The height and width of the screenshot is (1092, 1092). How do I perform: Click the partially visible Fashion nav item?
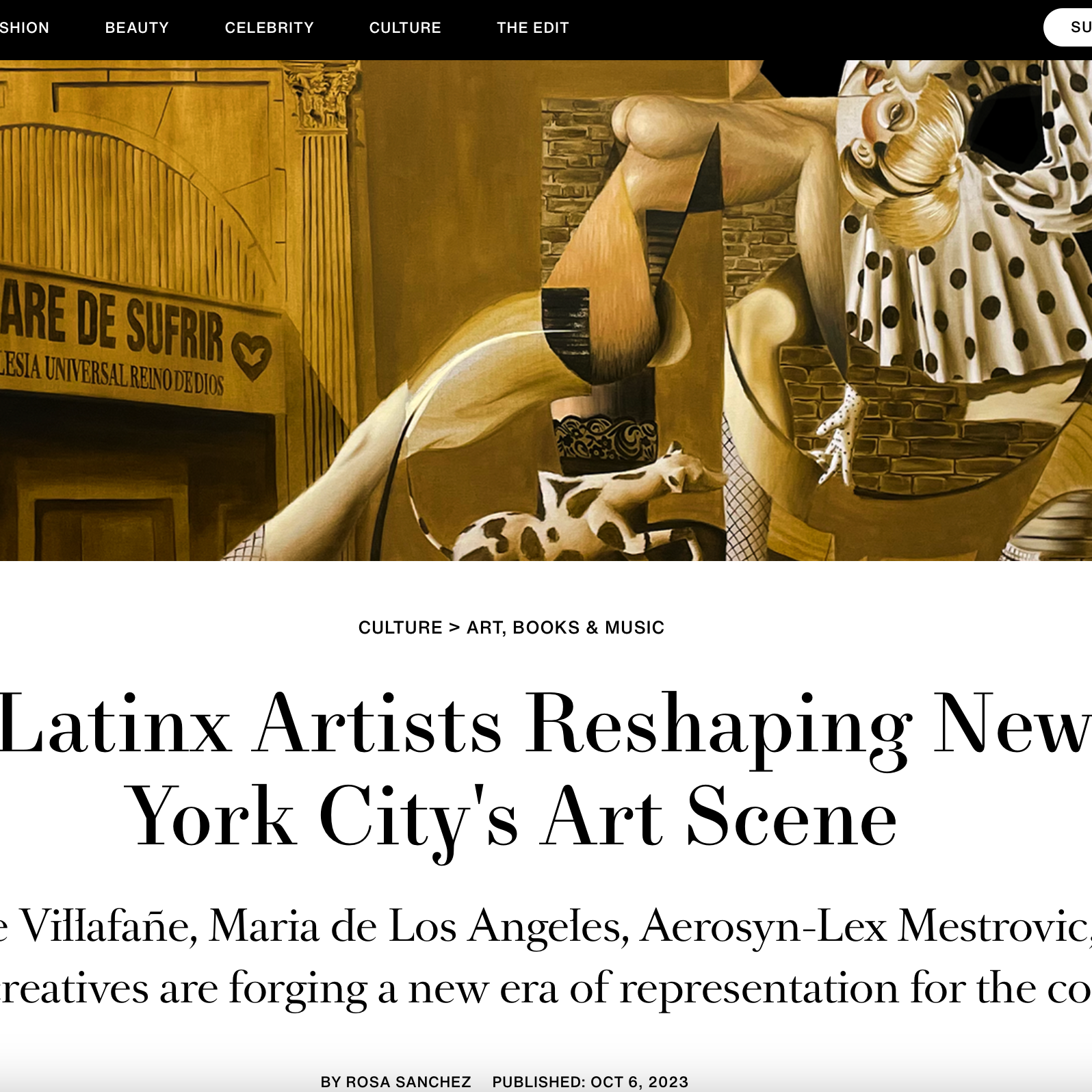click(25, 28)
